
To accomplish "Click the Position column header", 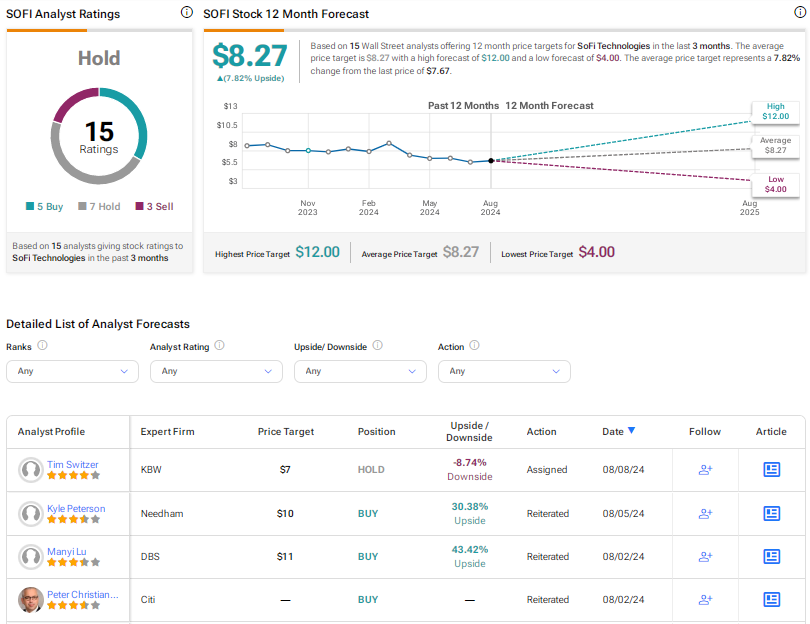I will (x=377, y=431).
